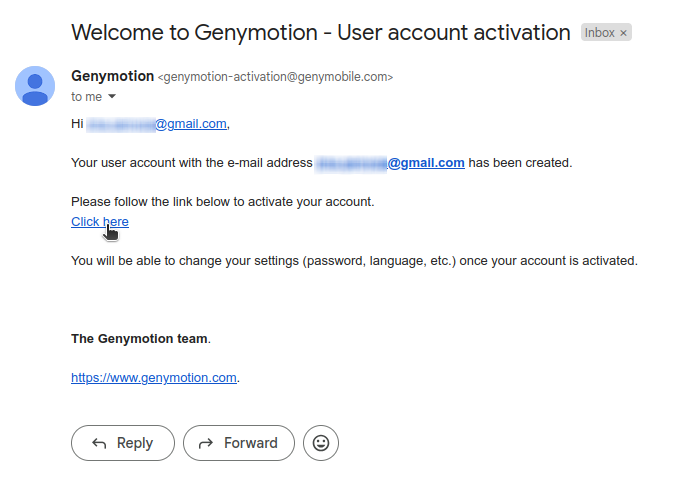Open the https://www.genymotion.com link

click(x=154, y=378)
